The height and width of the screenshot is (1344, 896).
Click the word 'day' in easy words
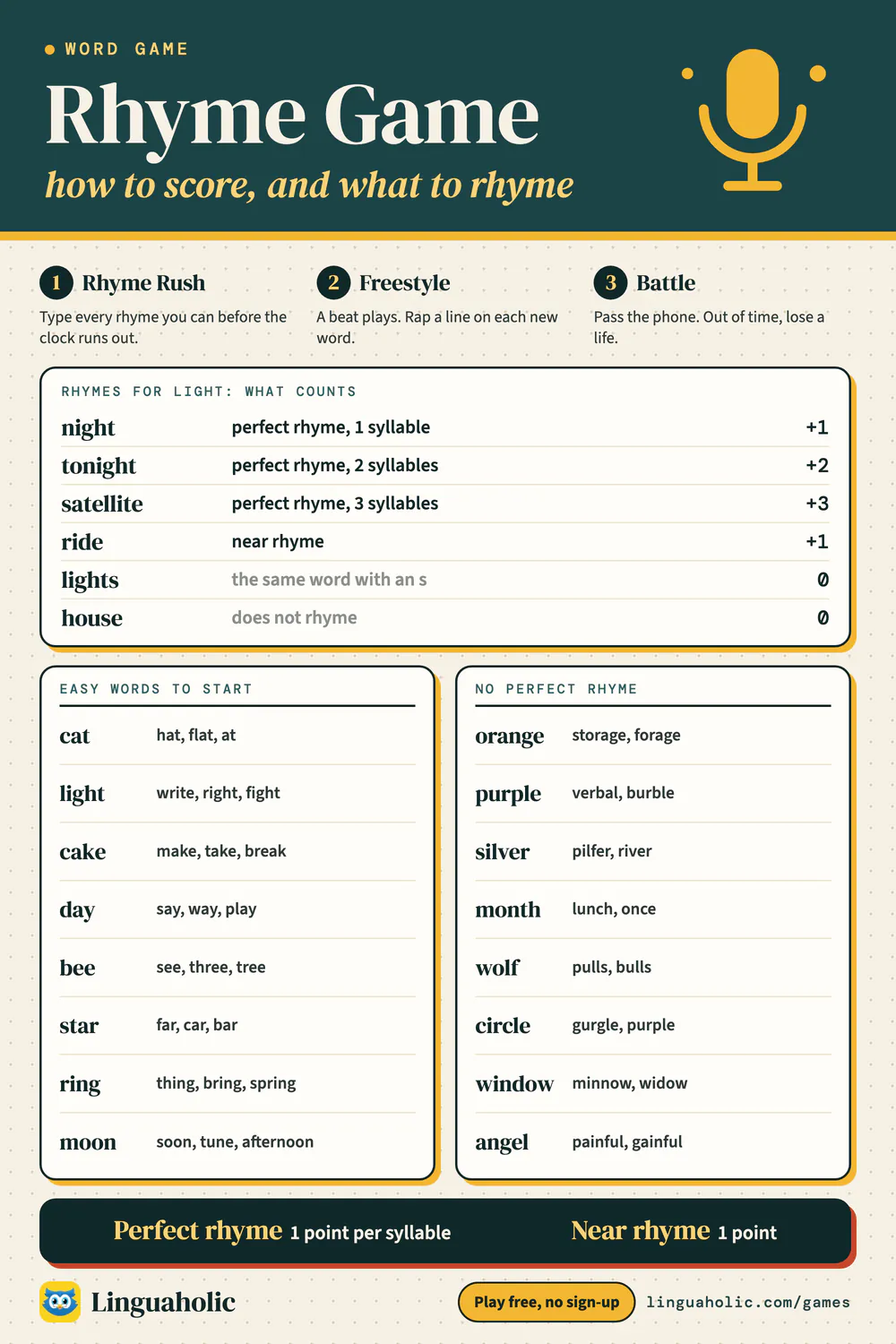click(77, 910)
